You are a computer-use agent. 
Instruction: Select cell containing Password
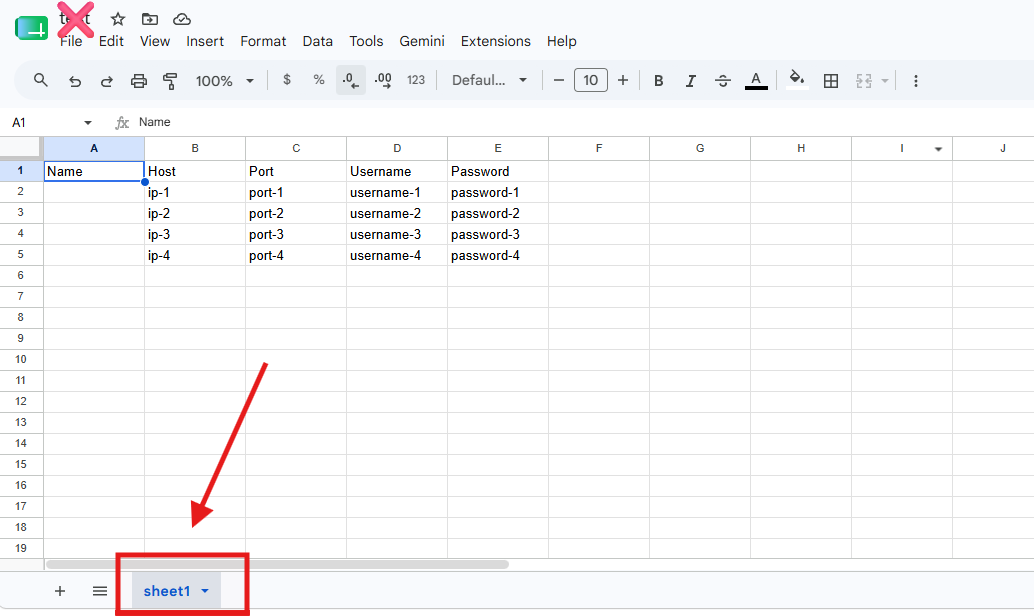point(498,171)
